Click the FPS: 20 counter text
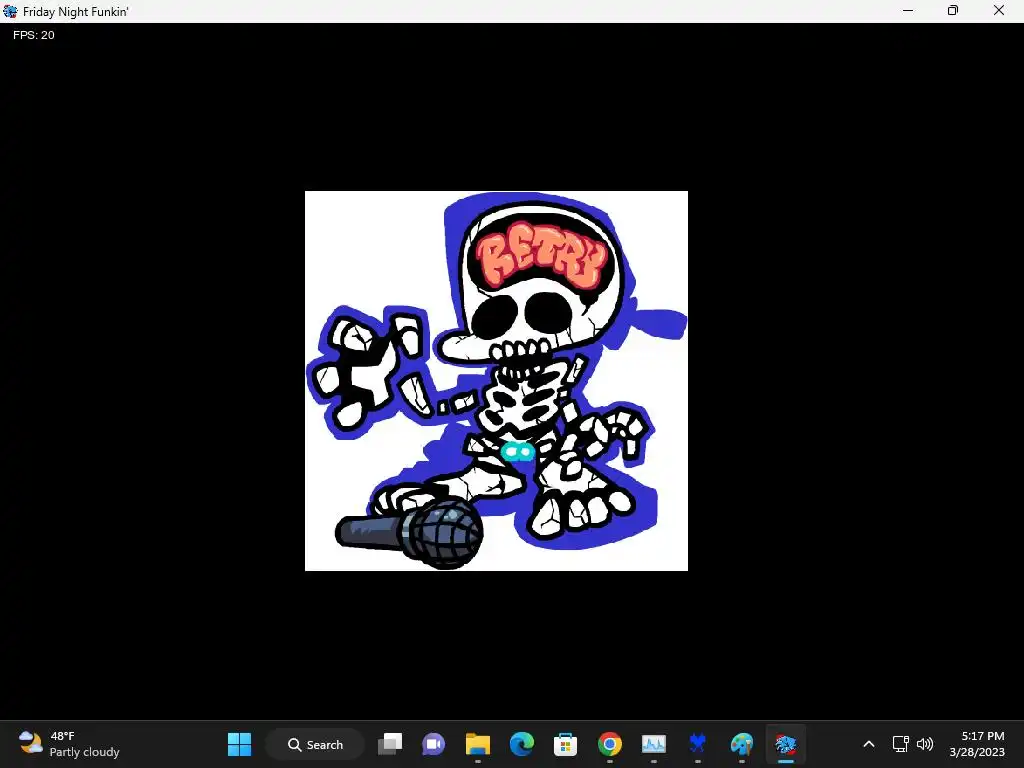Screen dimensions: 1024x768 tap(33, 35)
